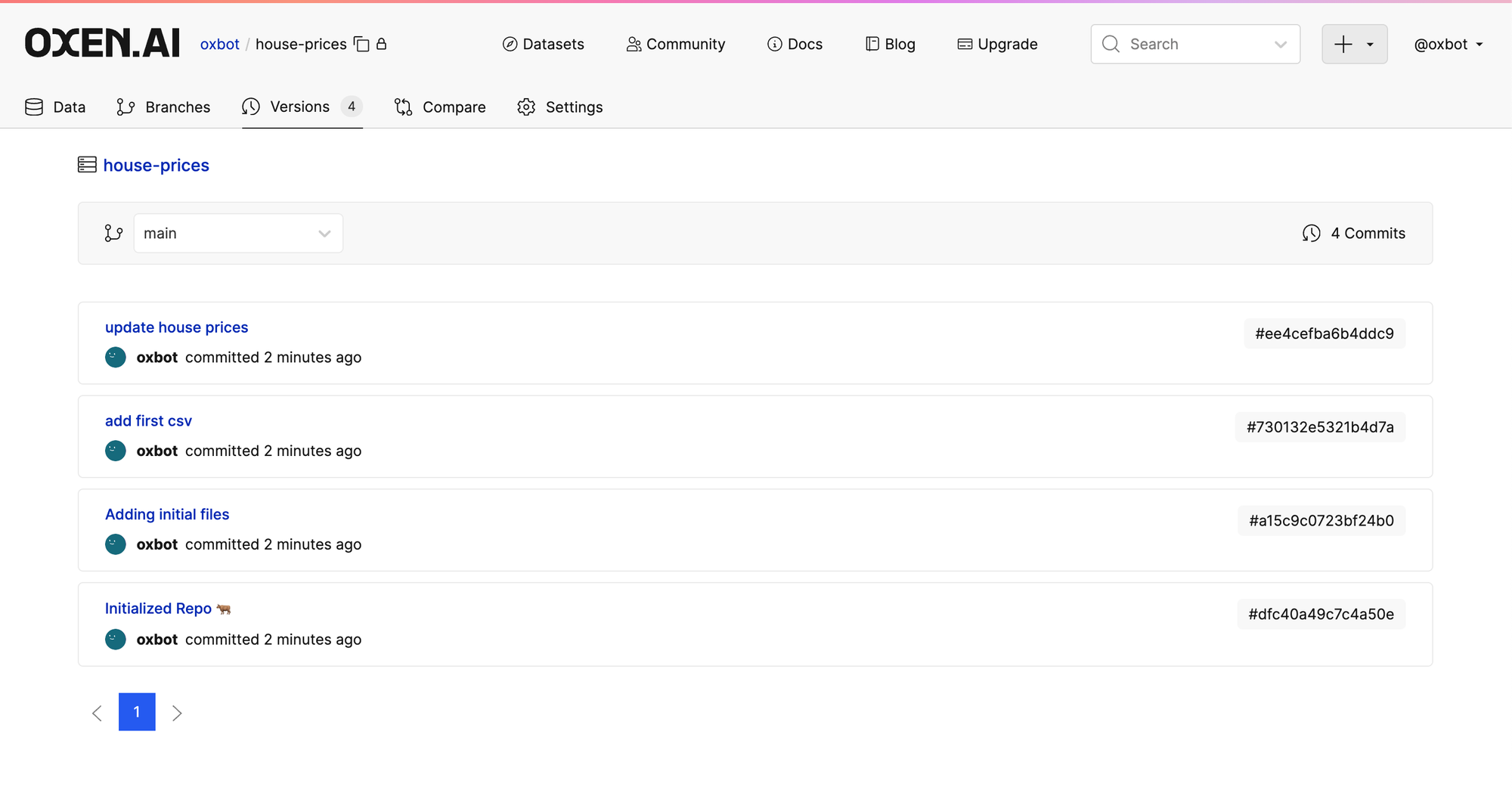
Task: Click the book icon beside Blog
Action: pyautogui.click(x=872, y=44)
